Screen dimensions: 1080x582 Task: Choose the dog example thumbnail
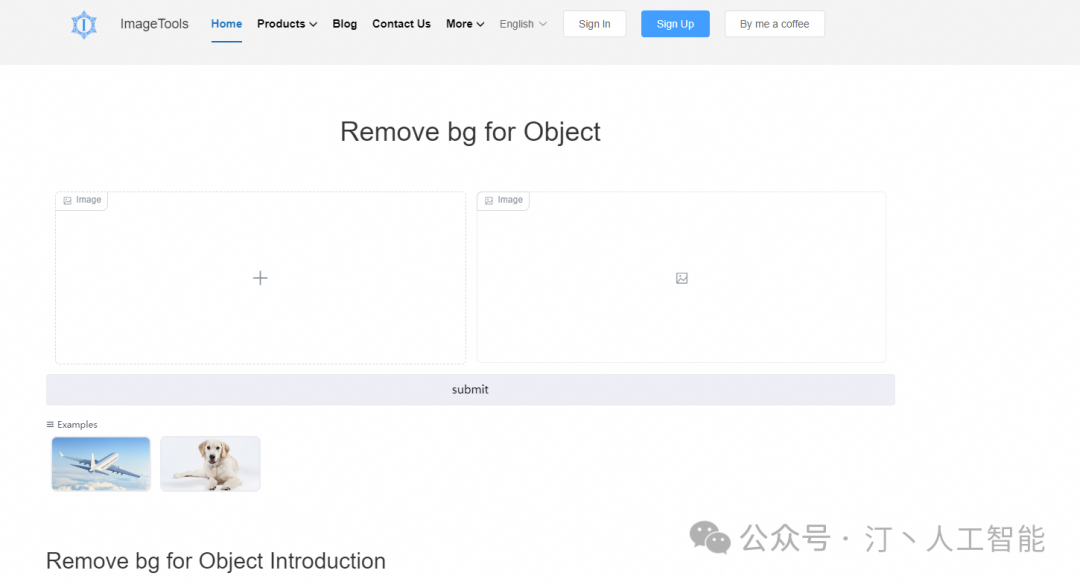(x=210, y=464)
